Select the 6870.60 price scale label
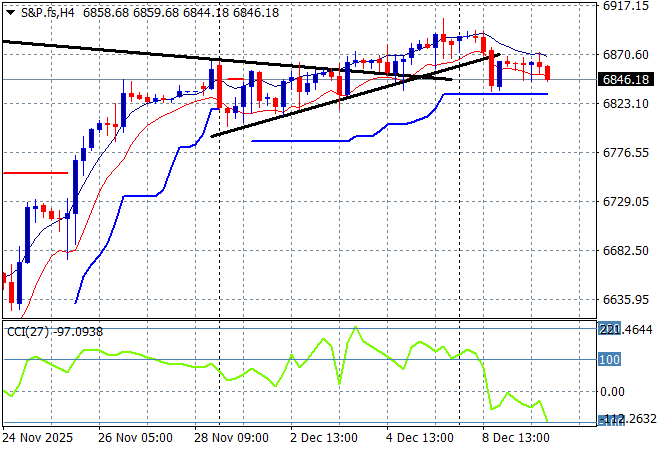 pyautogui.click(x=625, y=55)
